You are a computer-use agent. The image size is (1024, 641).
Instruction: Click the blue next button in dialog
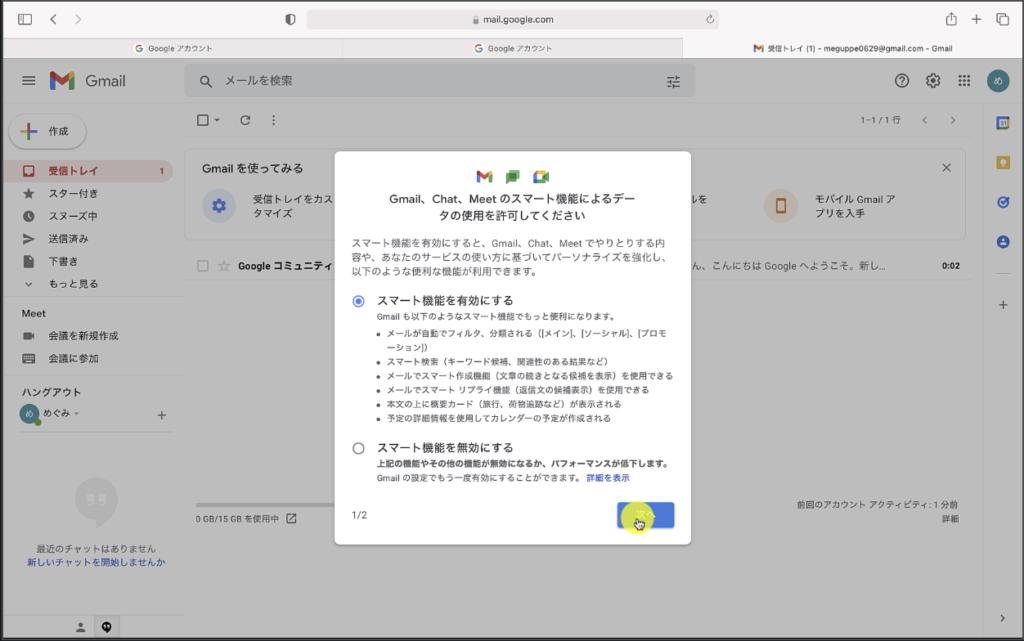646,515
